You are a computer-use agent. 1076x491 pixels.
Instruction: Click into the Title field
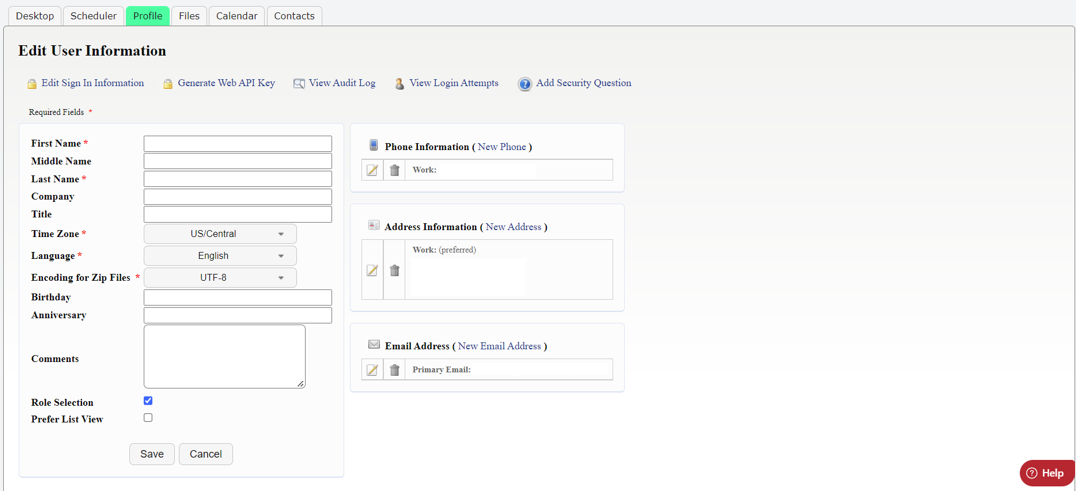tap(237, 215)
